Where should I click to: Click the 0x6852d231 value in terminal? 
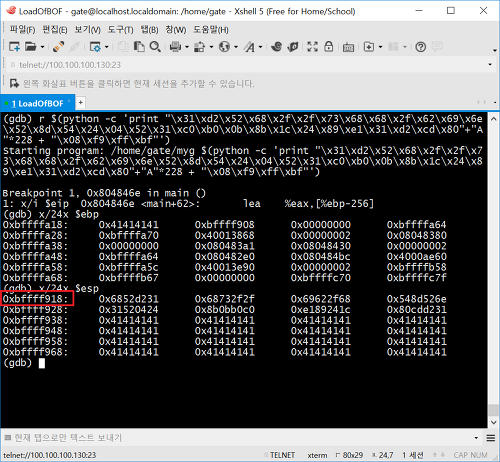tap(128, 299)
